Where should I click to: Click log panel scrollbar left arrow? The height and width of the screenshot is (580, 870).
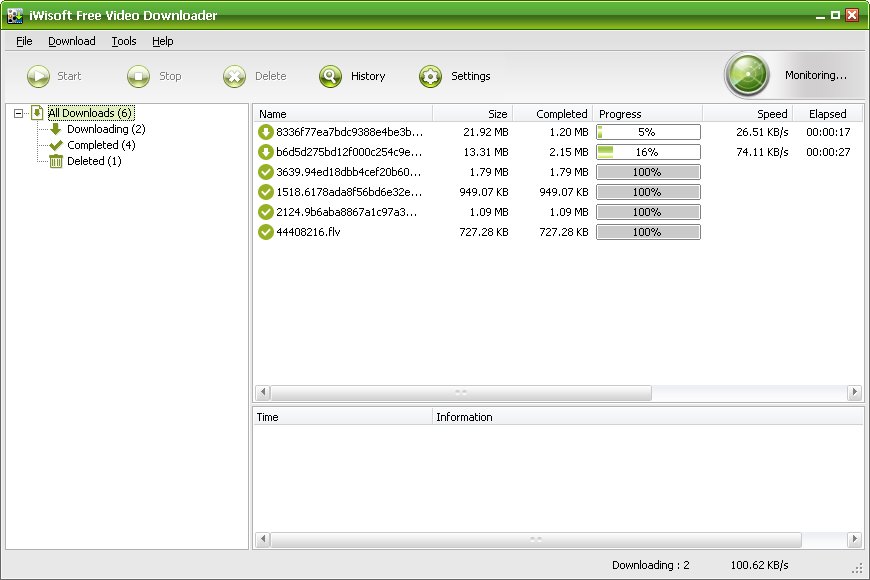263,539
